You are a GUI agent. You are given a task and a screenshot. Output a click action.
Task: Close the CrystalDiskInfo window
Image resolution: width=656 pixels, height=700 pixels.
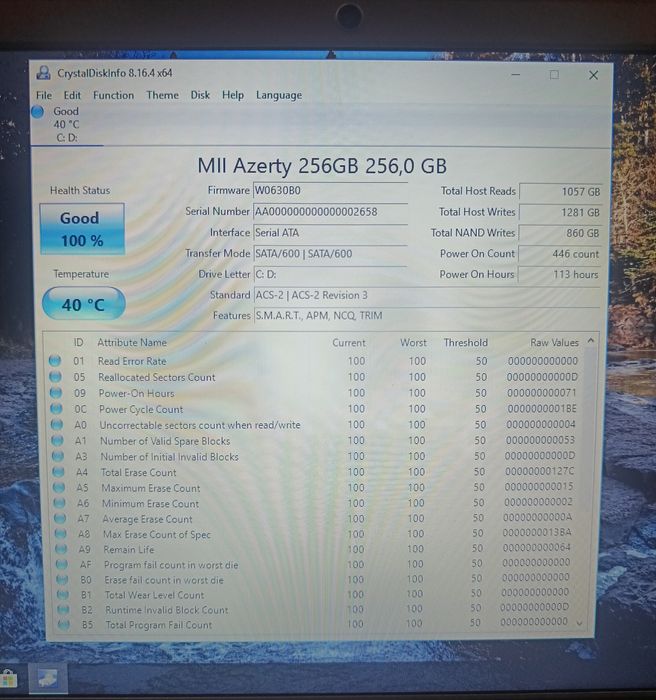pos(593,75)
